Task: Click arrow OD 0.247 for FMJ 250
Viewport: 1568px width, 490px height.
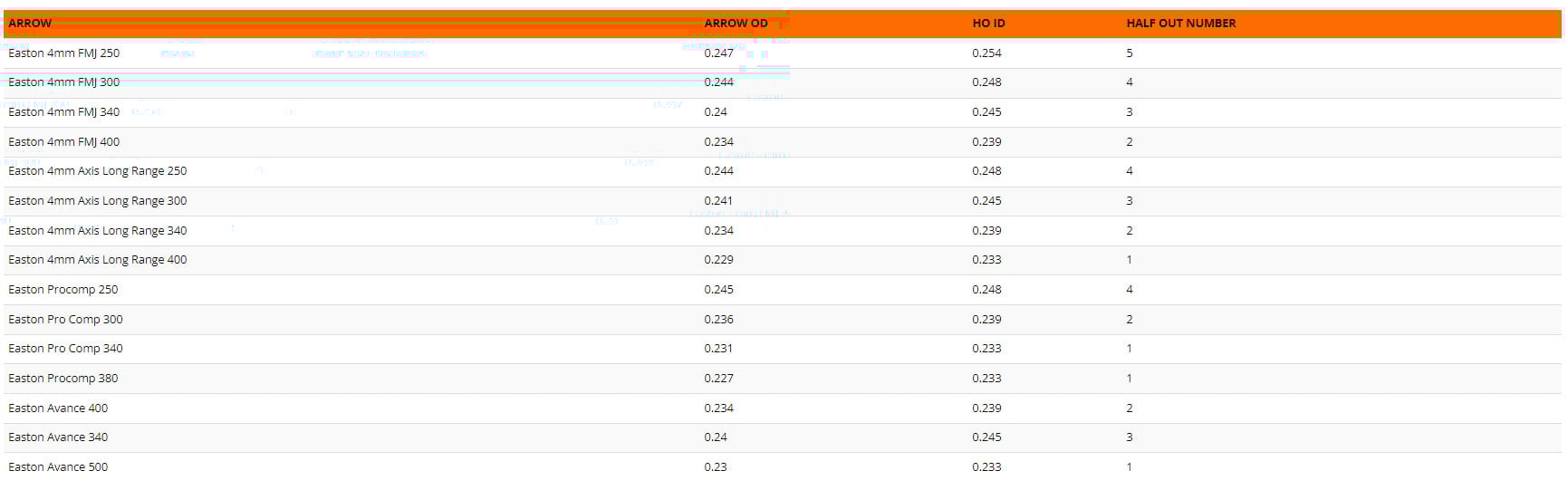Action: point(718,53)
